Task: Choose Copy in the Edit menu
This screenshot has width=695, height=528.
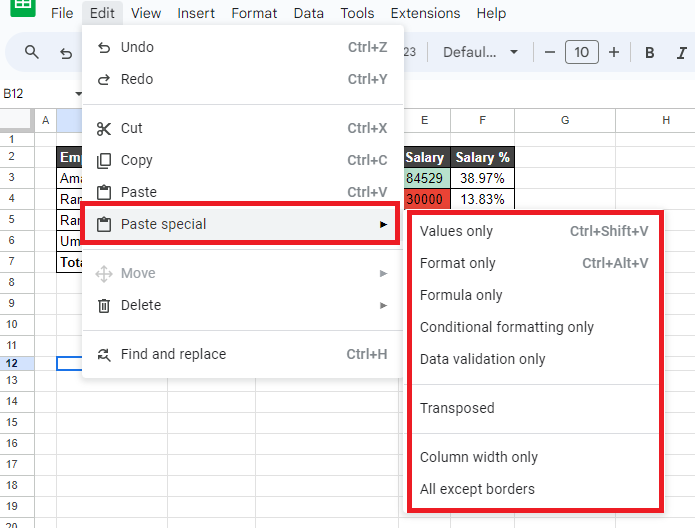Action: (x=242, y=160)
